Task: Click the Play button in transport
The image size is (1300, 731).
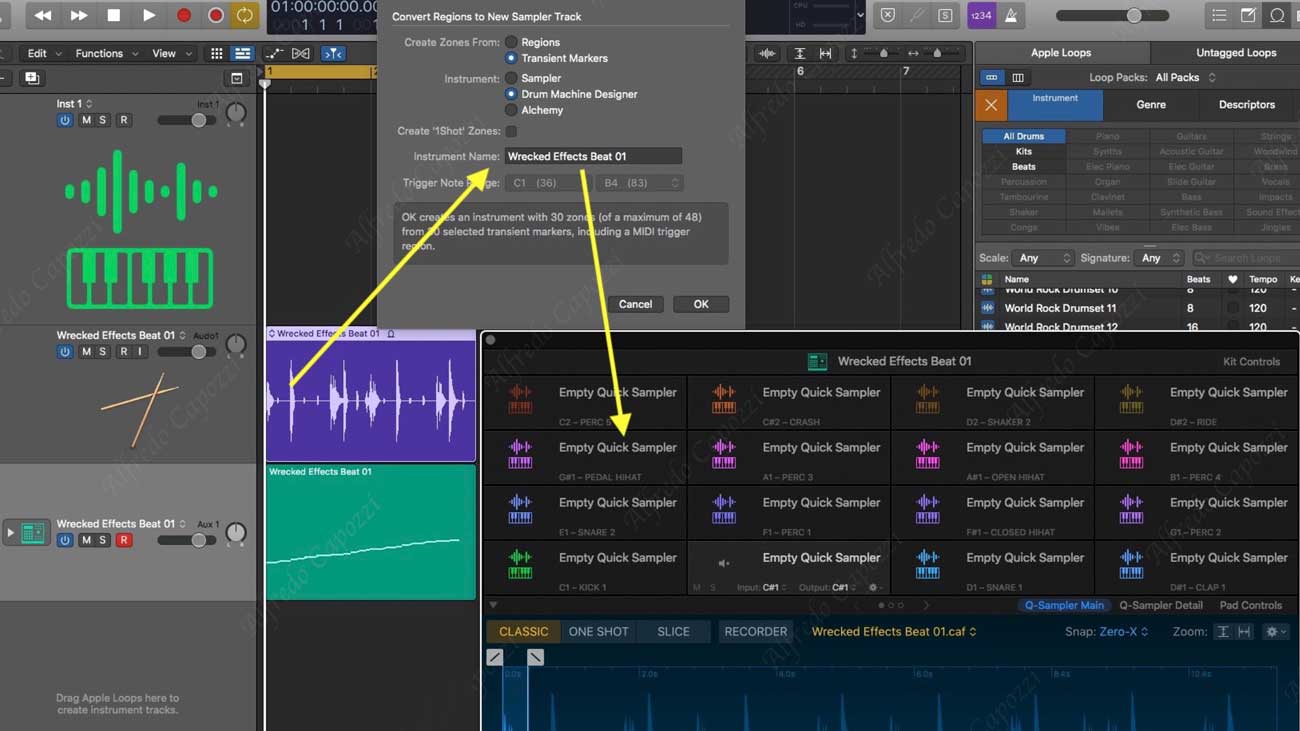Action: point(148,15)
